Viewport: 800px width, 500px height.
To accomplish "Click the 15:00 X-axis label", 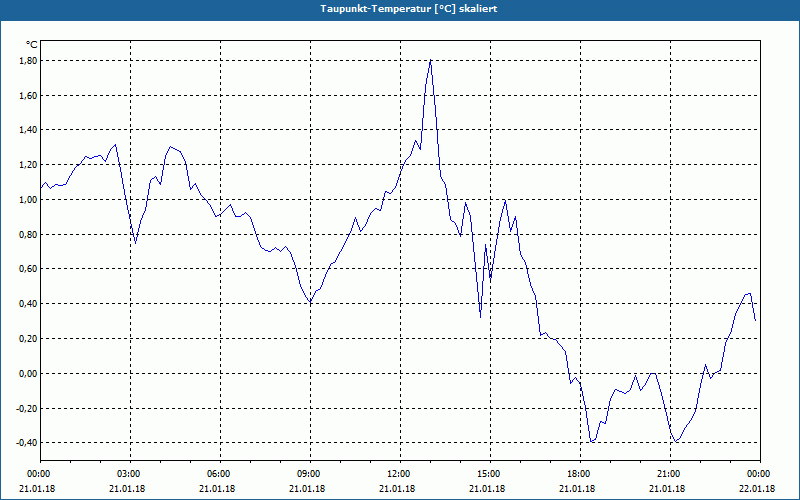I will pos(490,474).
